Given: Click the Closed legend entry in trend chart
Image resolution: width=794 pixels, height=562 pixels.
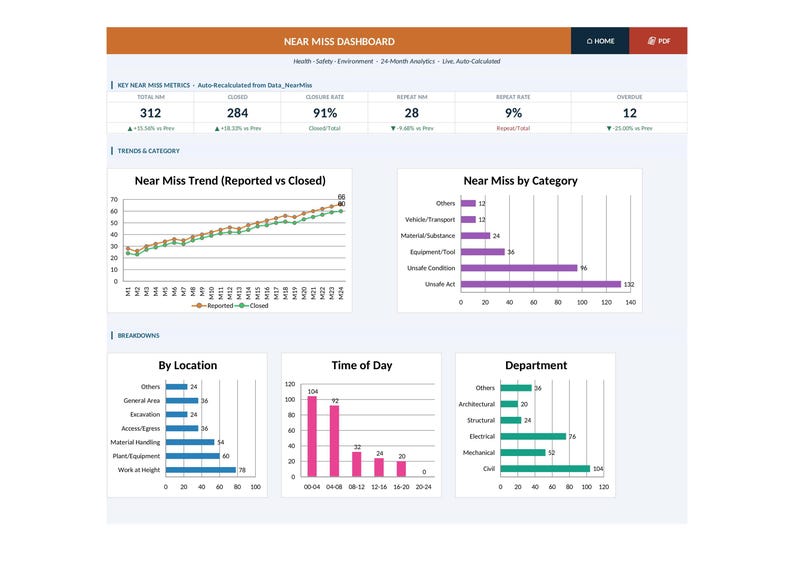Looking at the screenshot, I should (252, 306).
